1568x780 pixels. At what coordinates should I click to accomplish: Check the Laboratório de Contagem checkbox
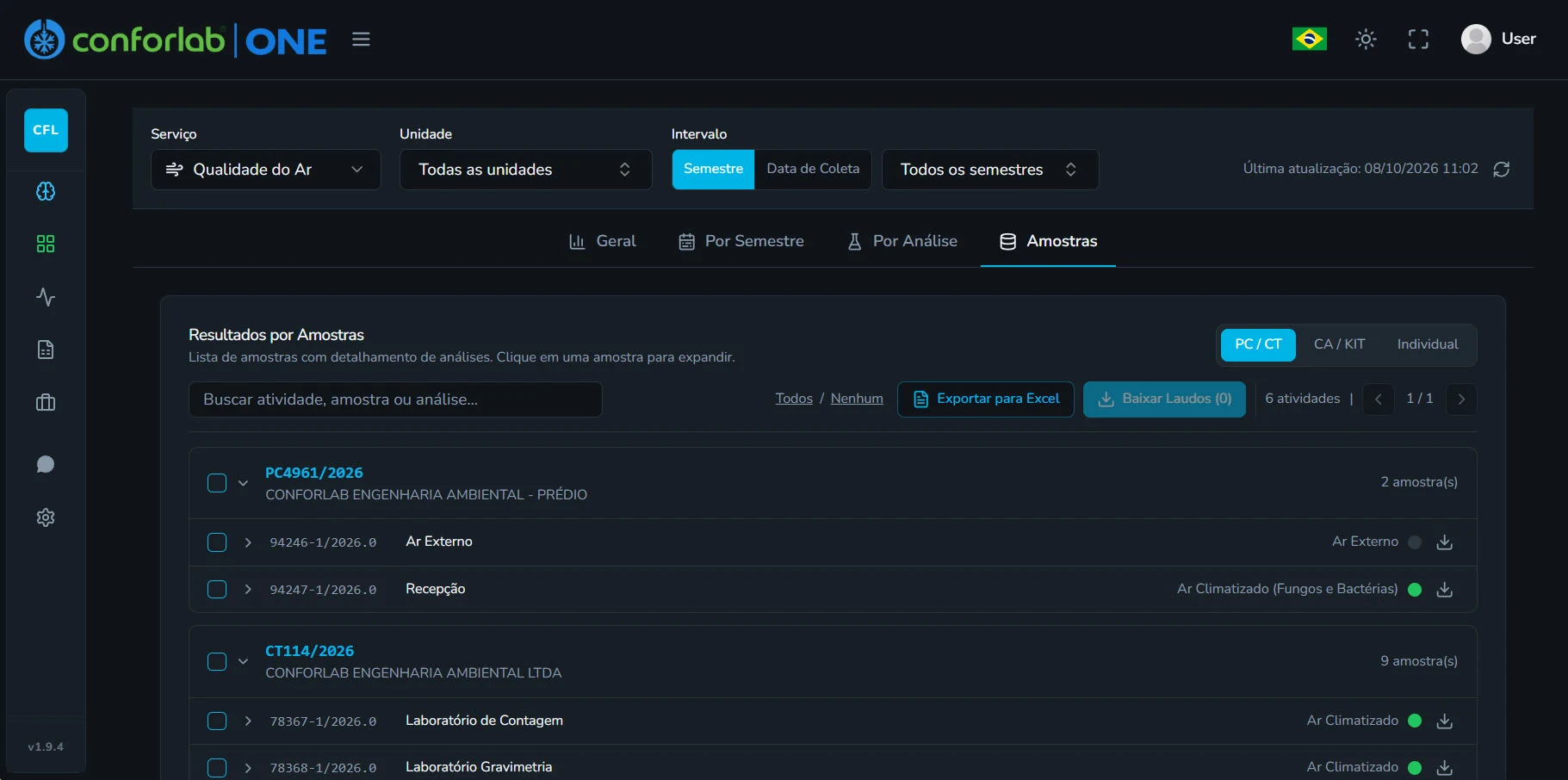point(217,721)
